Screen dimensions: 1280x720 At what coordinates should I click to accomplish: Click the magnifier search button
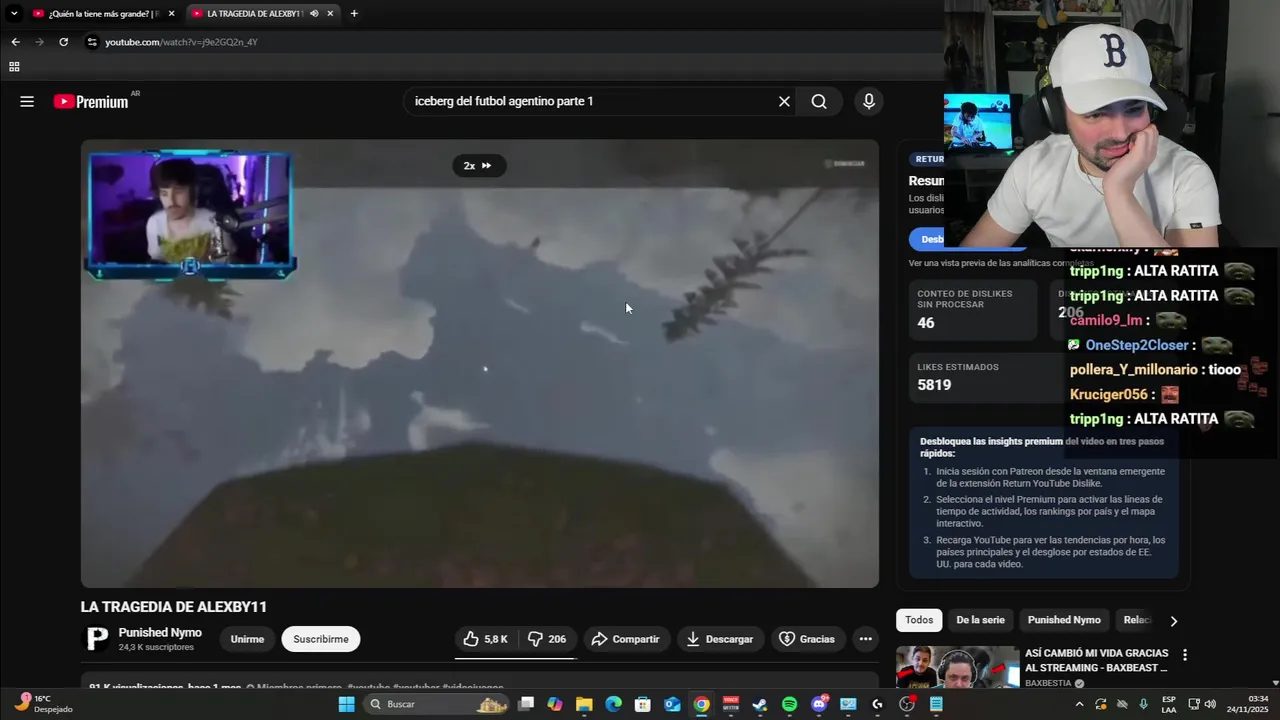819,101
